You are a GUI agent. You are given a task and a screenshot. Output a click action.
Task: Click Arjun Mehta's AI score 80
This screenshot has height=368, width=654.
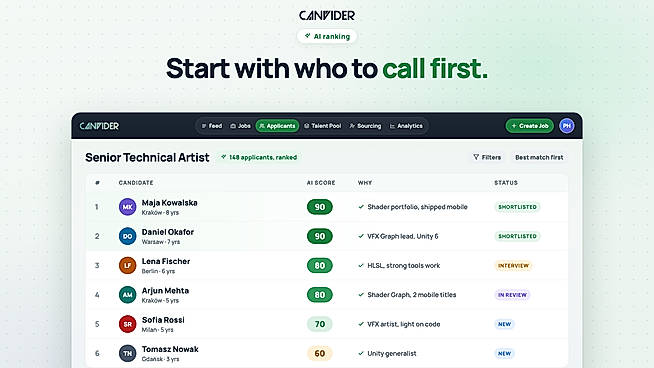pyautogui.click(x=319, y=295)
